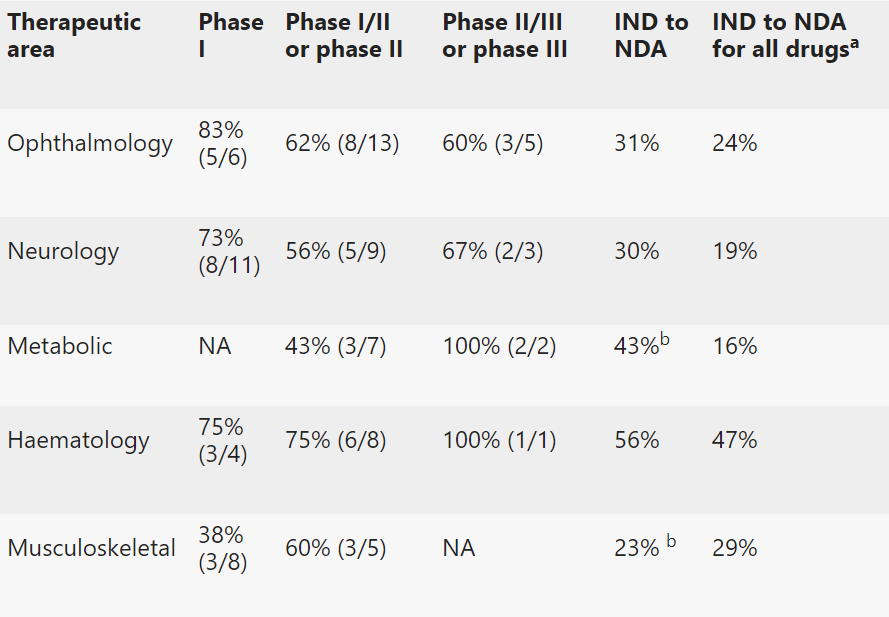Open footnote 'b' beside Metabolic 43%
889x617 pixels.
pos(665,339)
